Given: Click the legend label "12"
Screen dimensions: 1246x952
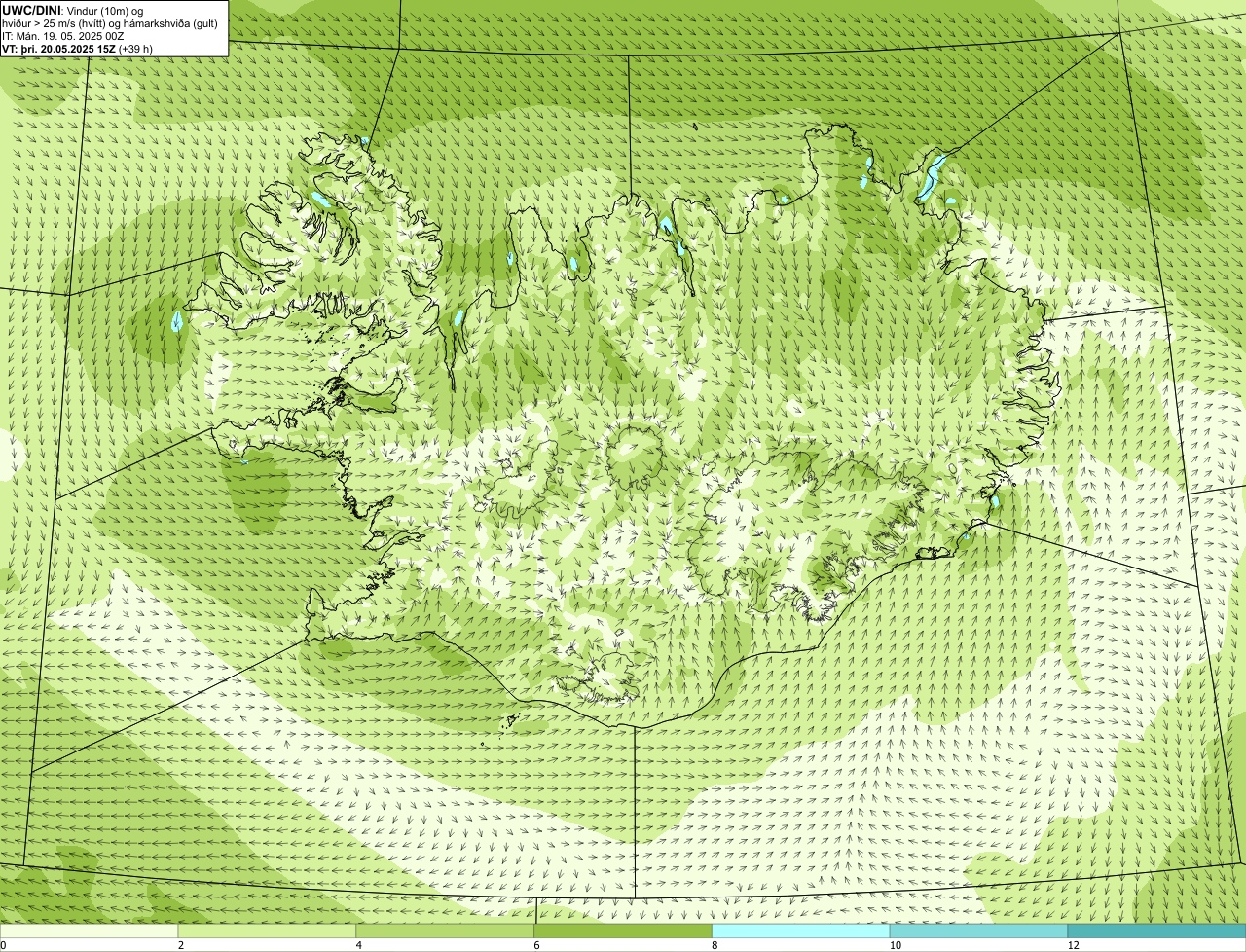Looking at the screenshot, I should [x=1074, y=945].
